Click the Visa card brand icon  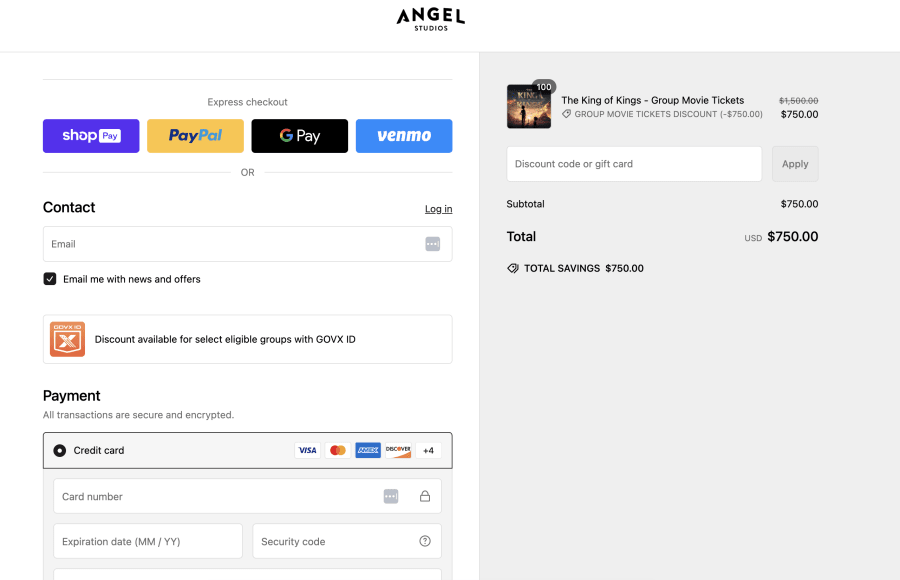pos(308,450)
